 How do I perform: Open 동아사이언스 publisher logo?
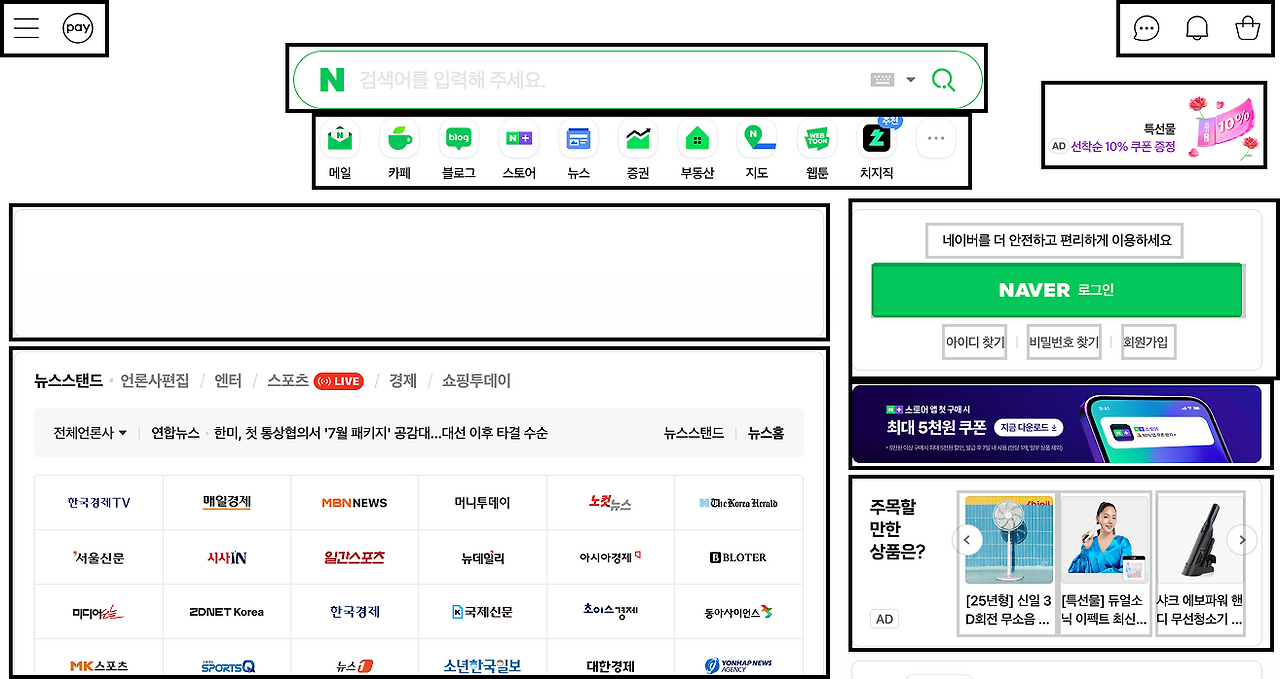739,611
